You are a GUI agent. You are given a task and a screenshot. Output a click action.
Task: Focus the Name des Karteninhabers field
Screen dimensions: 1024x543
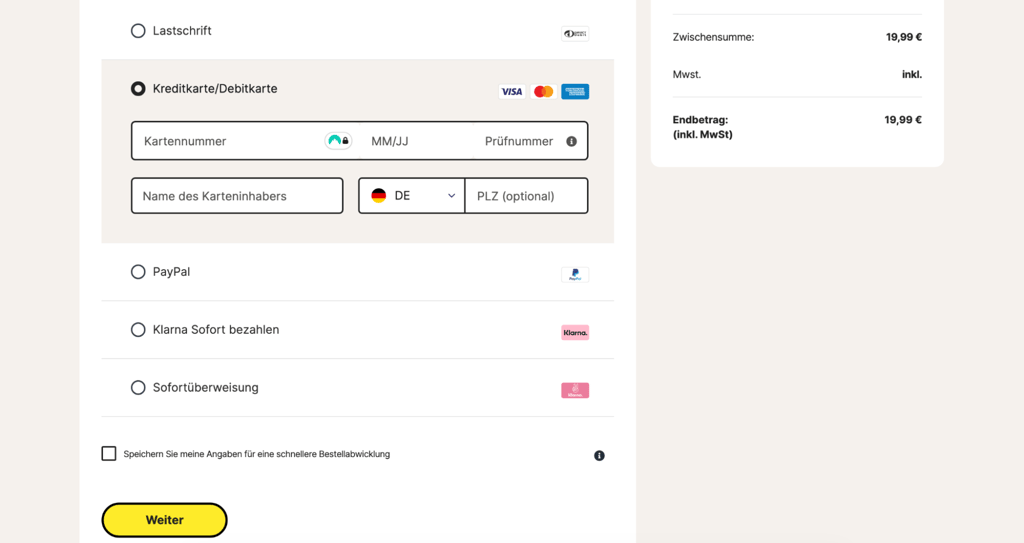[237, 196]
